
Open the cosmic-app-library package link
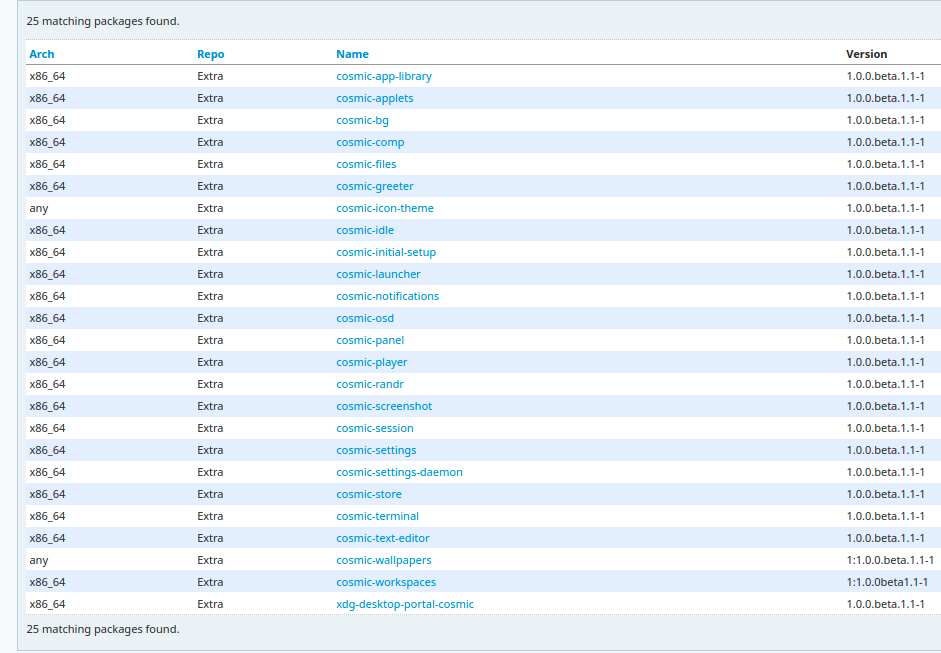tap(384, 76)
